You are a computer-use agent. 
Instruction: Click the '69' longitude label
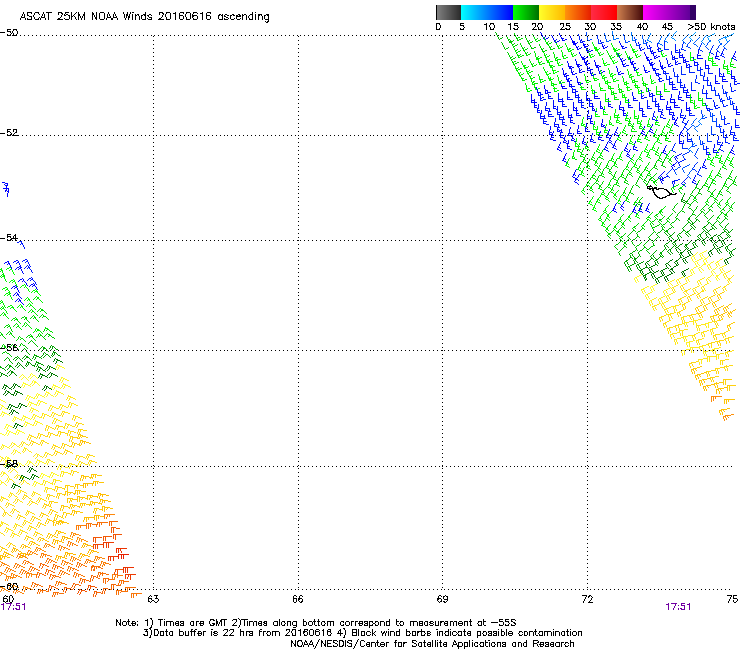442,599
